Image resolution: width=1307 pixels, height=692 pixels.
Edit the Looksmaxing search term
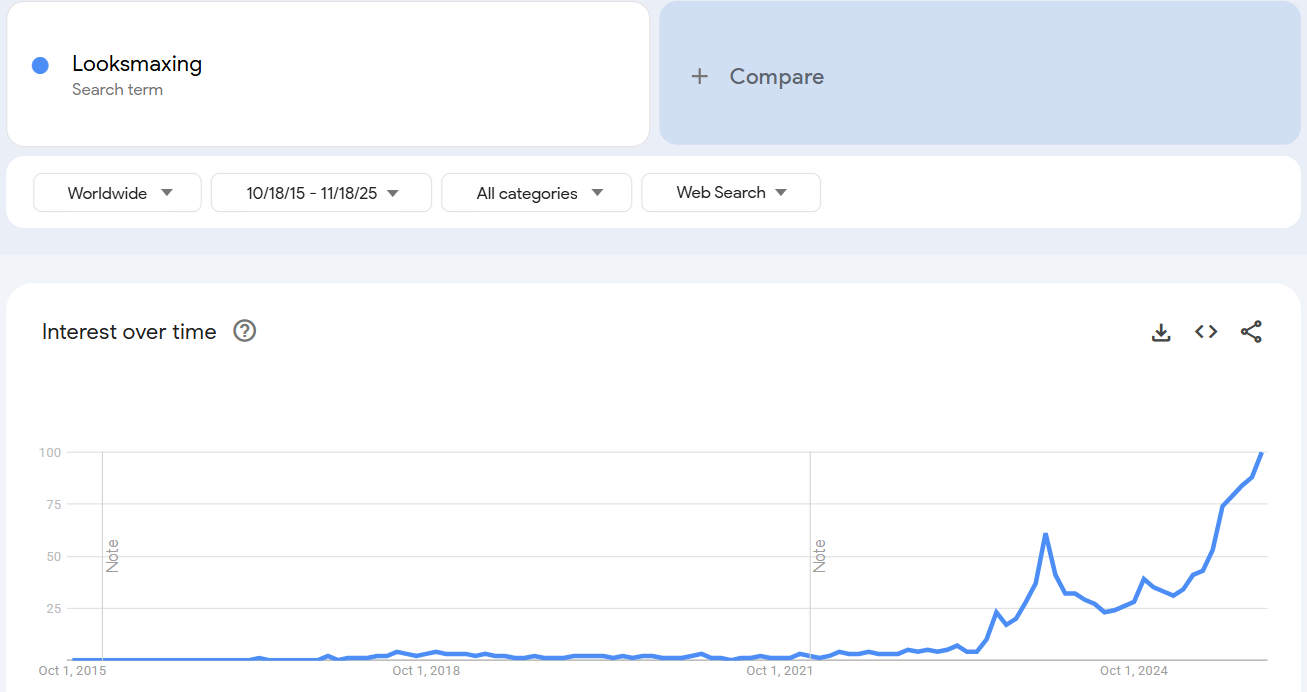coord(137,64)
